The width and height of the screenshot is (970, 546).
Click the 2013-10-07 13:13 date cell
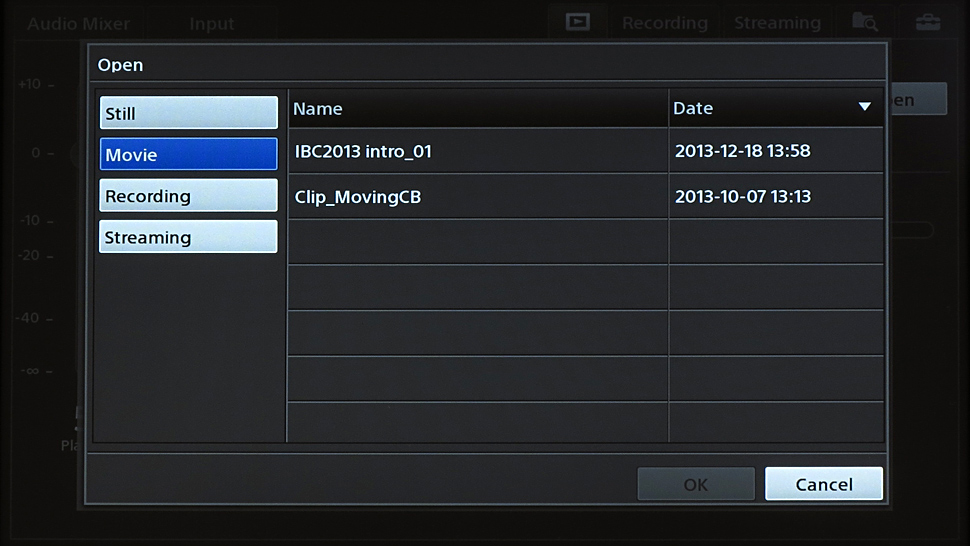pyautogui.click(x=775, y=197)
